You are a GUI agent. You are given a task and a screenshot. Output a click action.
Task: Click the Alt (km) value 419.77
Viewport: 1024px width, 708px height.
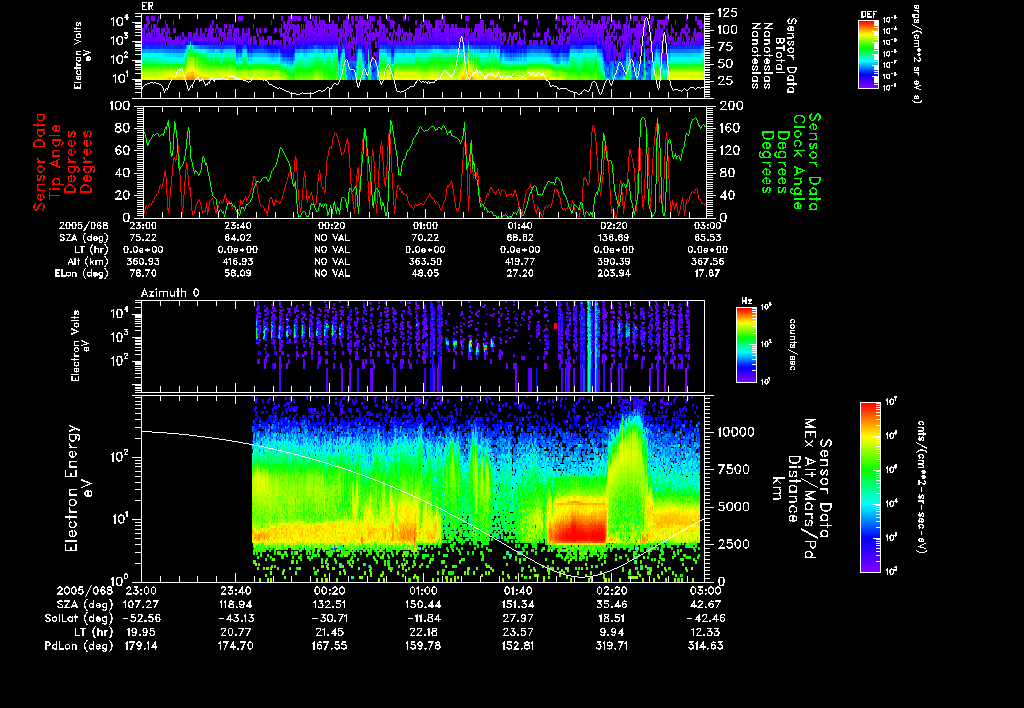(x=519, y=261)
